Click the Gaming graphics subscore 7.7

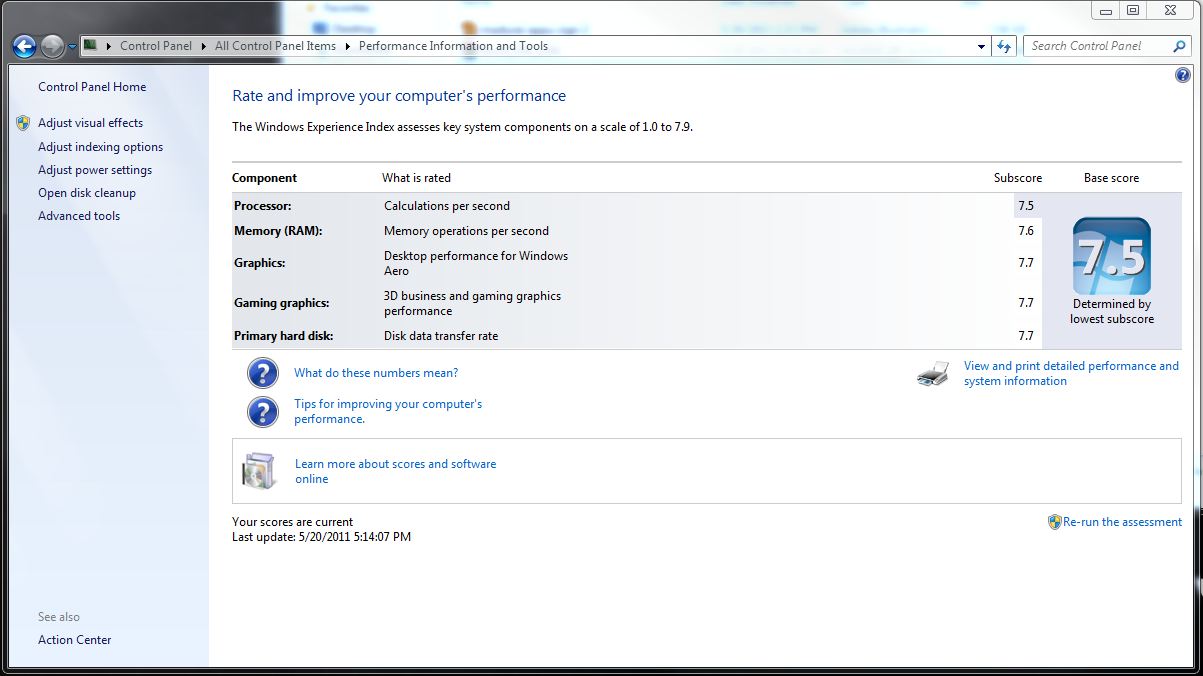click(x=1026, y=303)
